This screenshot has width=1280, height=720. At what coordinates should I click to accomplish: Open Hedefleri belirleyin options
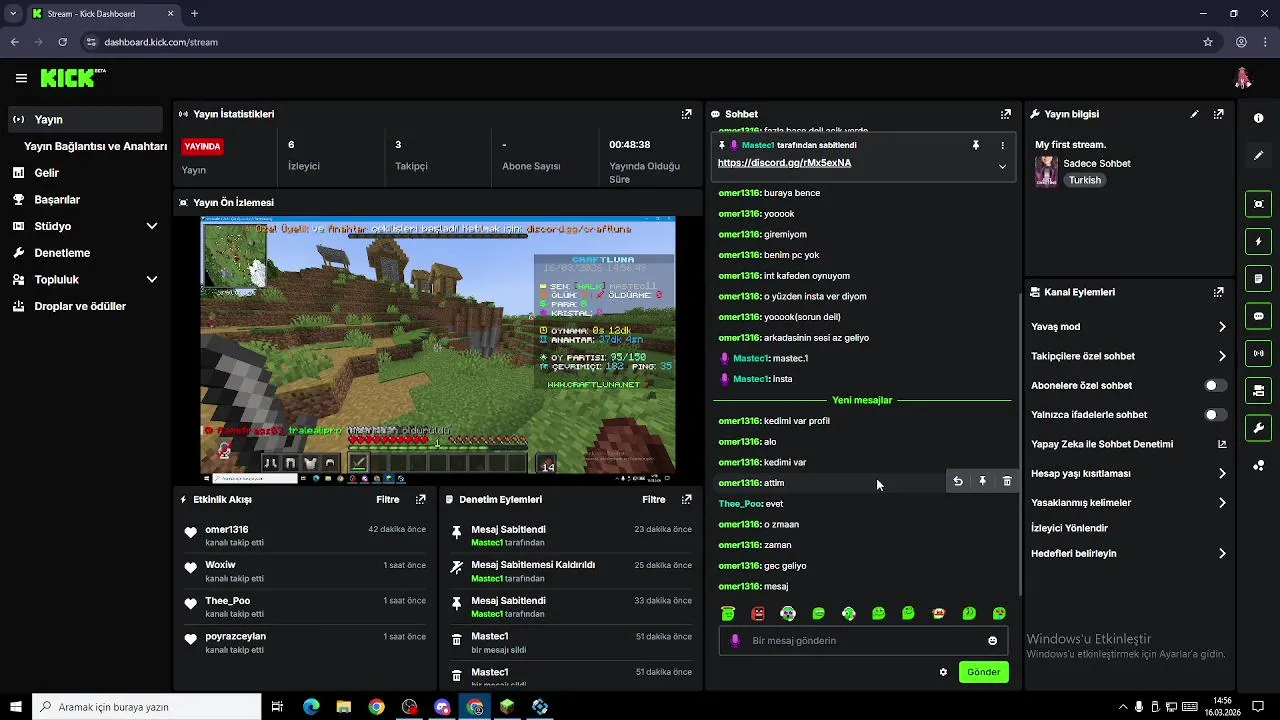click(x=1222, y=553)
